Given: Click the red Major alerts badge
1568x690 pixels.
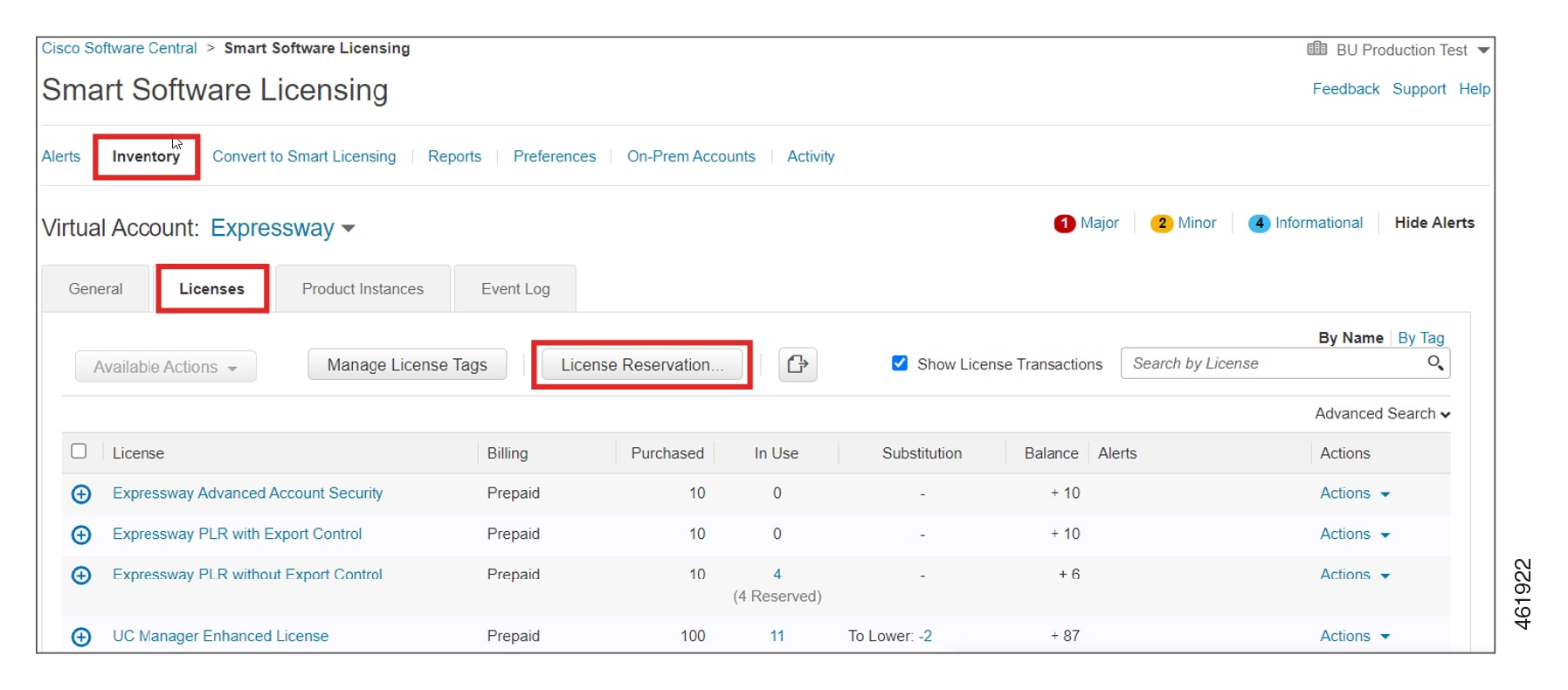Looking at the screenshot, I should pyautogui.click(x=1064, y=224).
